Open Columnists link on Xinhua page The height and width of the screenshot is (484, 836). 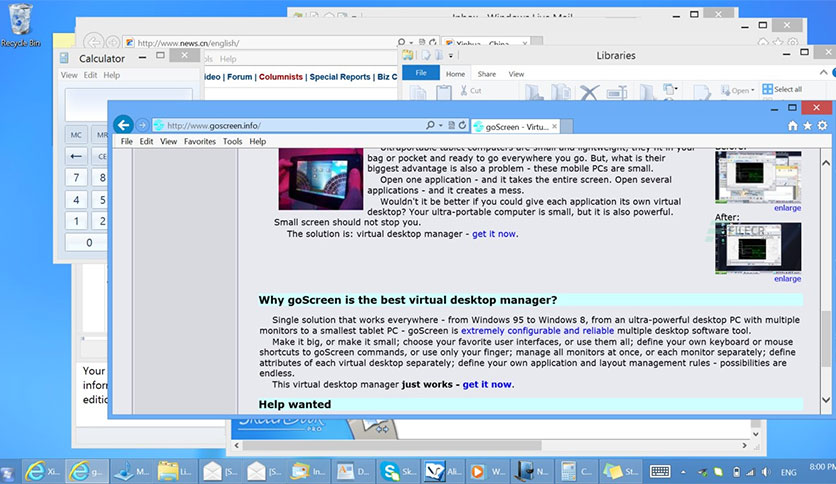pyautogui.click(x=280, y=77)
